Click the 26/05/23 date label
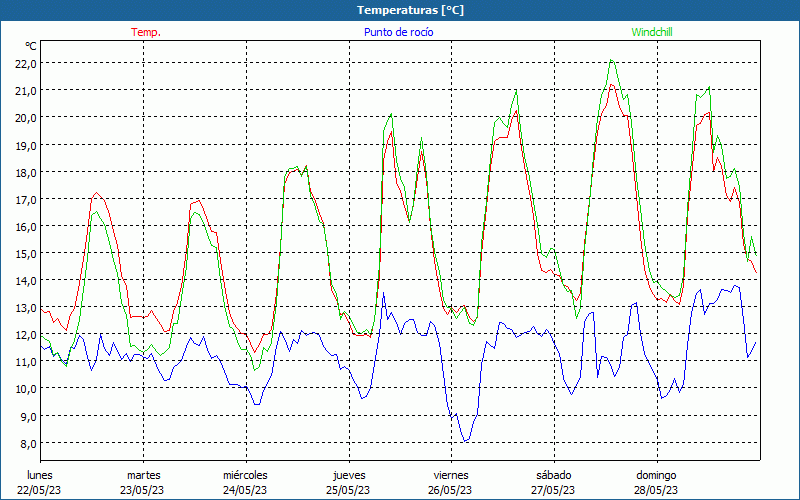Image resolution: width=800 pixels, height=500 pixels. 451,490
